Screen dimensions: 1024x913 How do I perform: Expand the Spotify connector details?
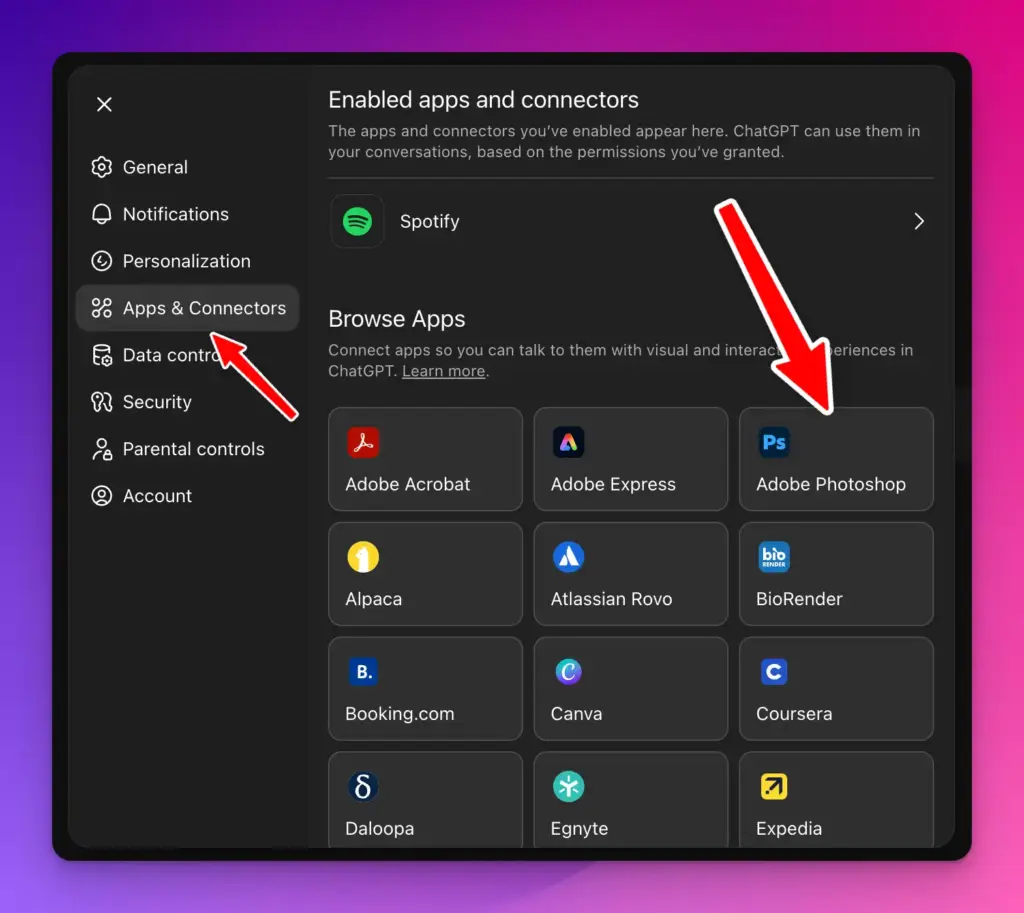coord(918,221)
